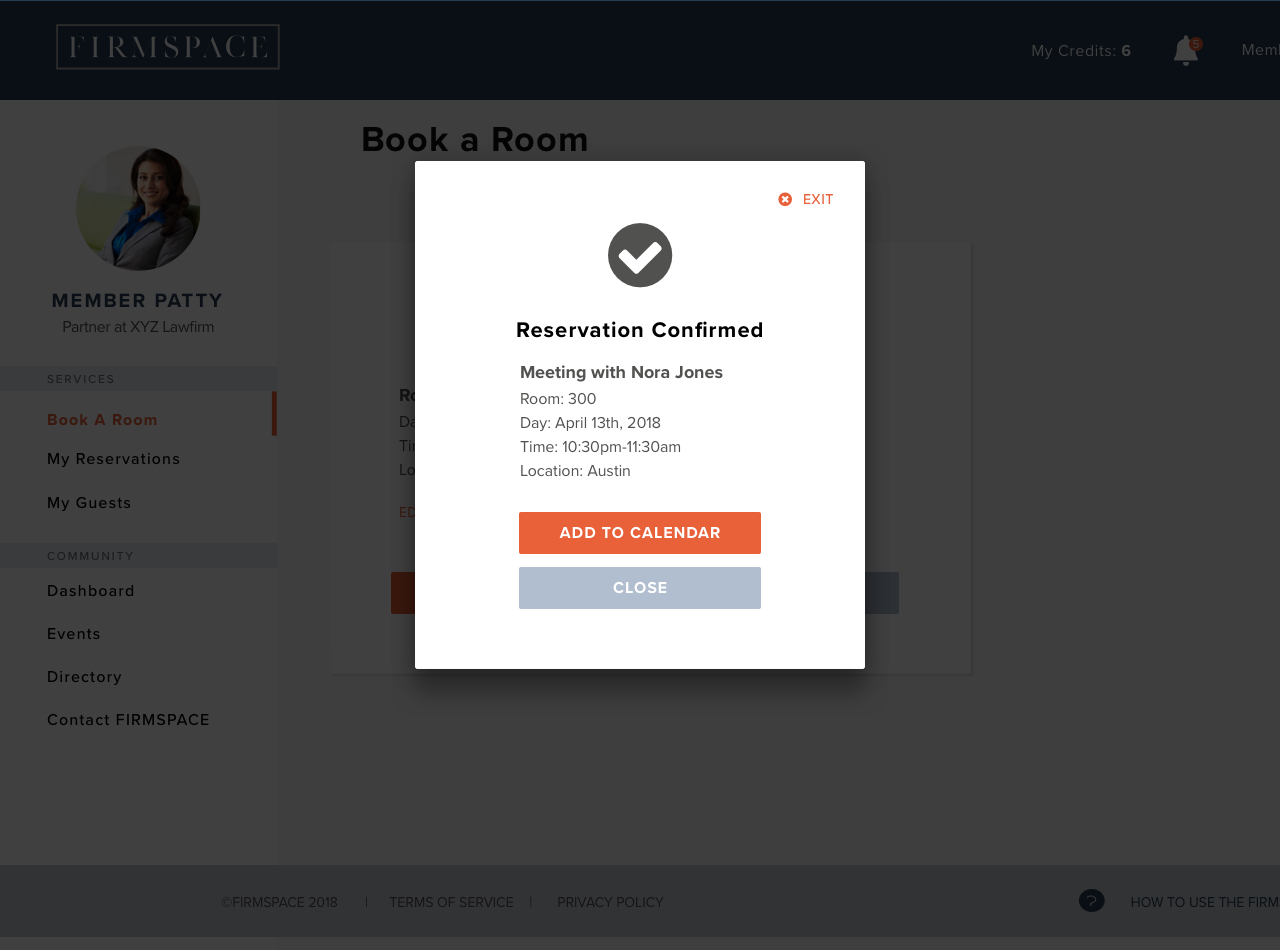Screen dimensions: 1280x950
Task: Open the Events page
Action: pyautogui.click(x=74, y=634)
